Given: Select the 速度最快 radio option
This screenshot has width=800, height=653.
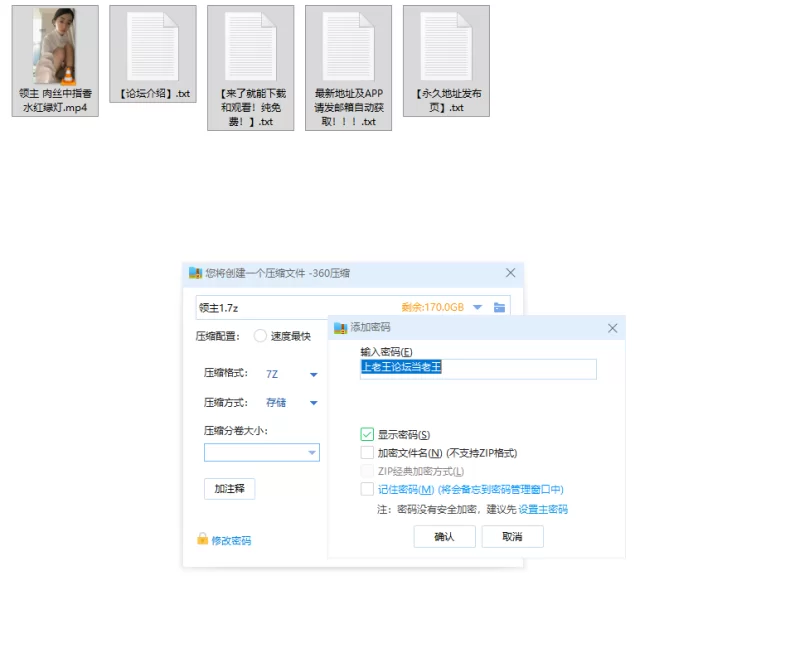Looking at the screenshot, I should pyautogui.click(x=260, y=336).
